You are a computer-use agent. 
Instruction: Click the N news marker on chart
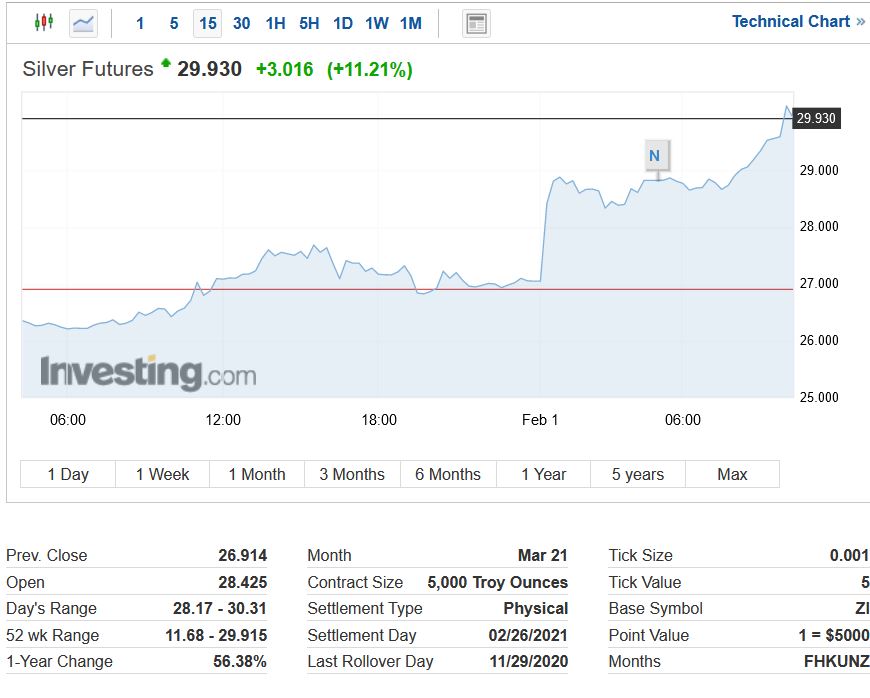(x=655, y=156)
